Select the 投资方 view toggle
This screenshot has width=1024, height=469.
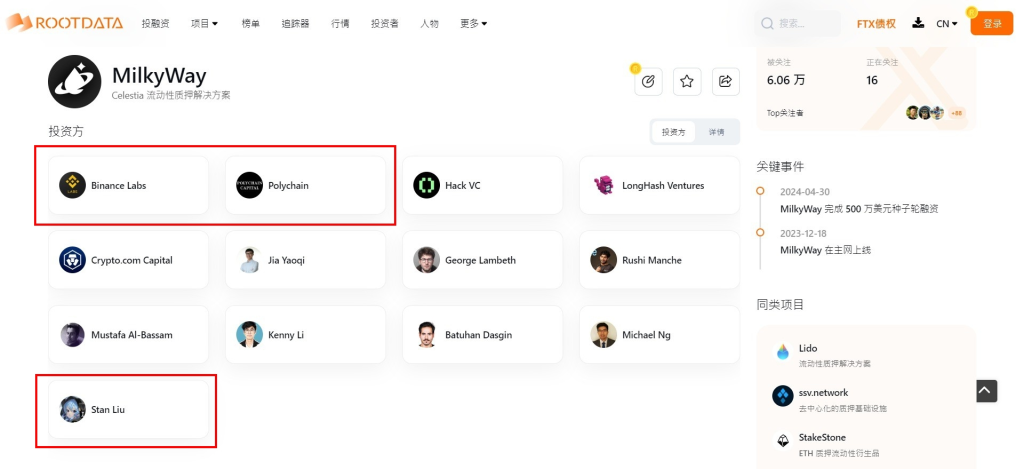pos(674,132)
